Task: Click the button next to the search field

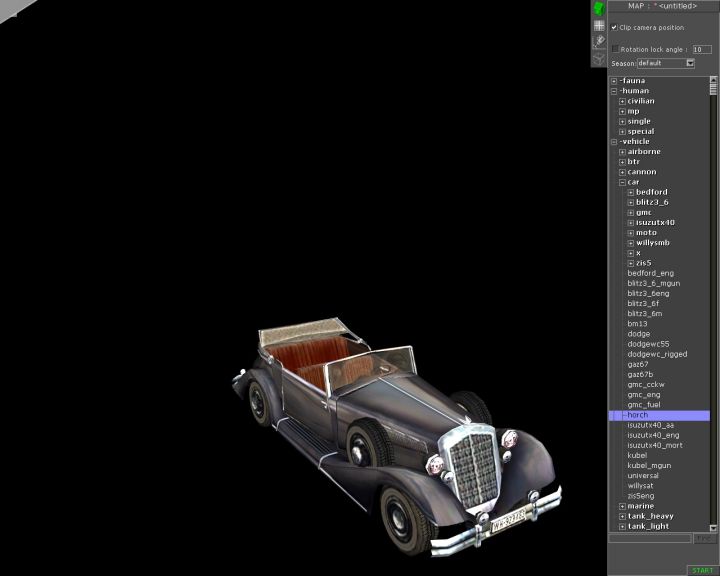Action: (x=705, y=539)
